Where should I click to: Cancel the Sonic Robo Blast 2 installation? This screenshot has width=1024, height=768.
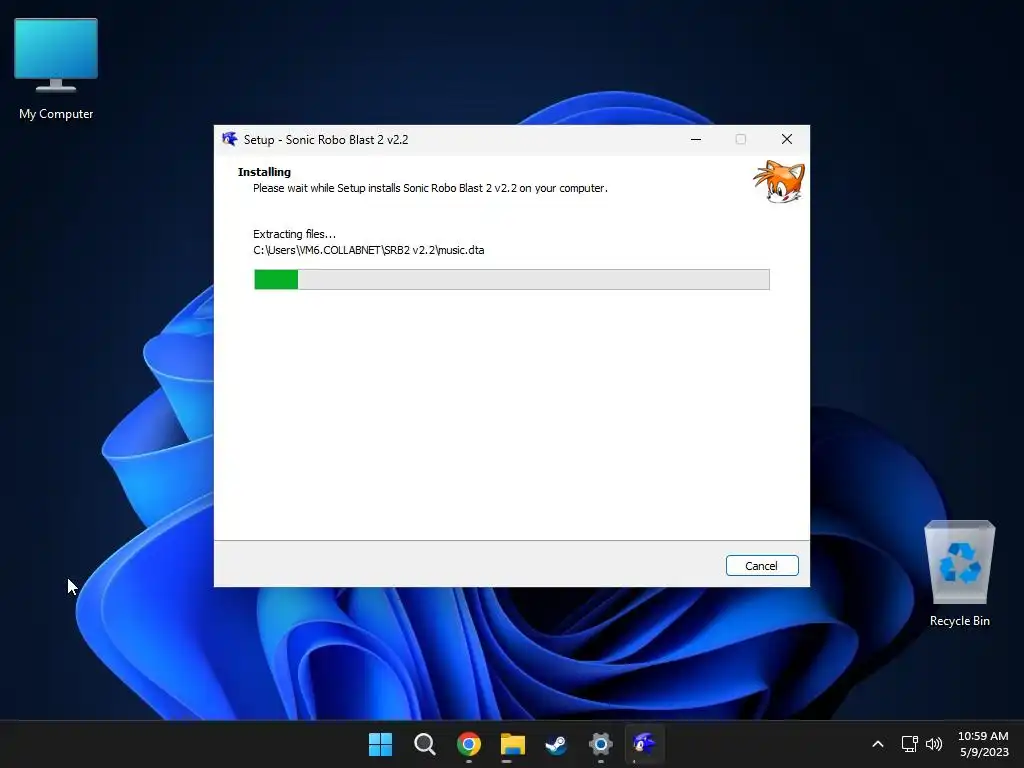pyautogui.click(x=761, y=566)
